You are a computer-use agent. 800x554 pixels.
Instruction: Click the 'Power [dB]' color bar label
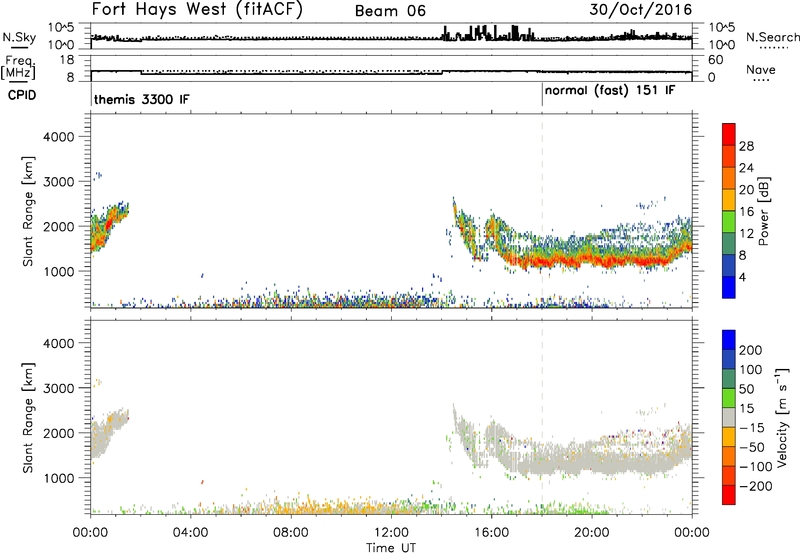tap(764, 211)
